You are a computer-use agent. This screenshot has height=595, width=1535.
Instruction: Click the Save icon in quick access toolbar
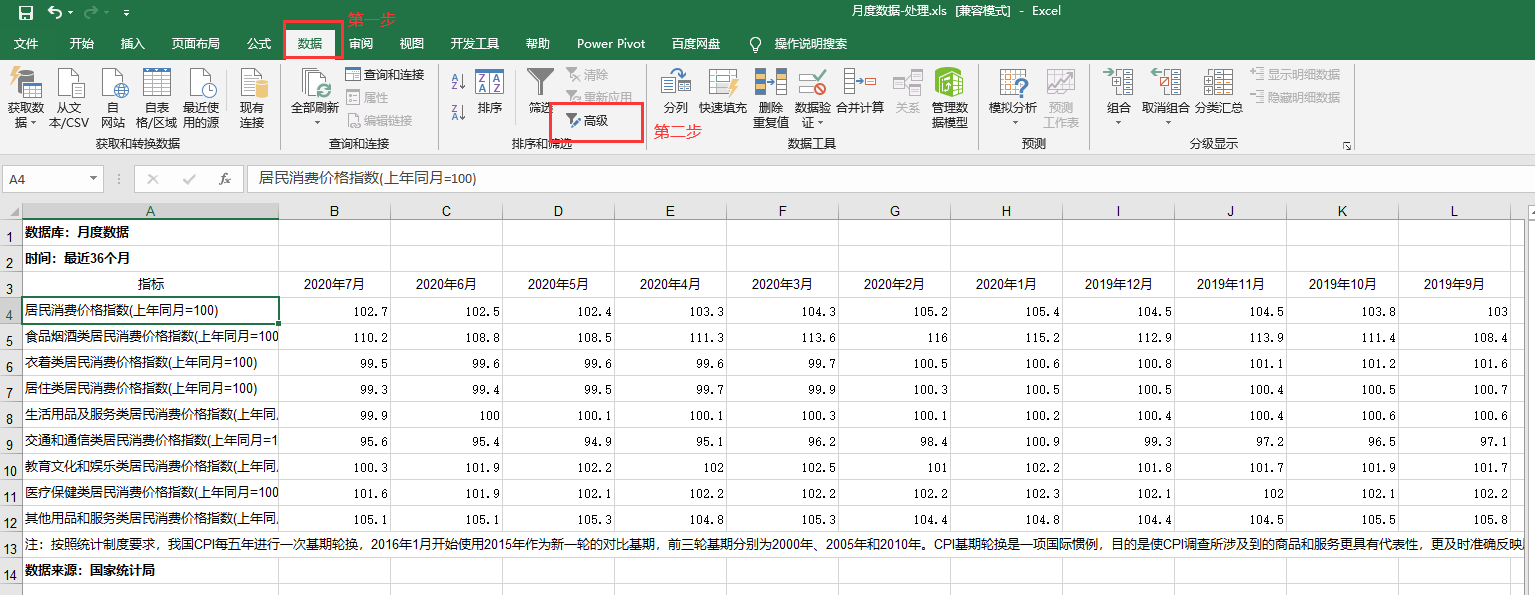click(25, 12)
